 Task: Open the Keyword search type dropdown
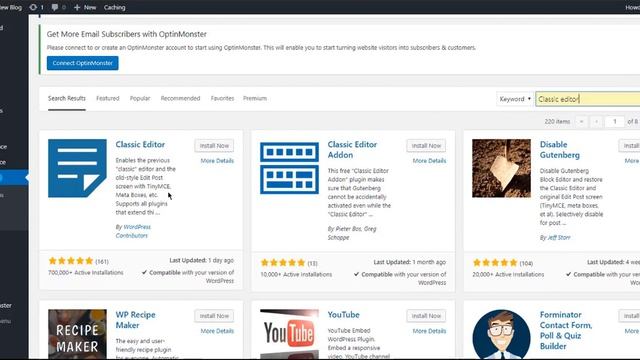click(515, 99)
